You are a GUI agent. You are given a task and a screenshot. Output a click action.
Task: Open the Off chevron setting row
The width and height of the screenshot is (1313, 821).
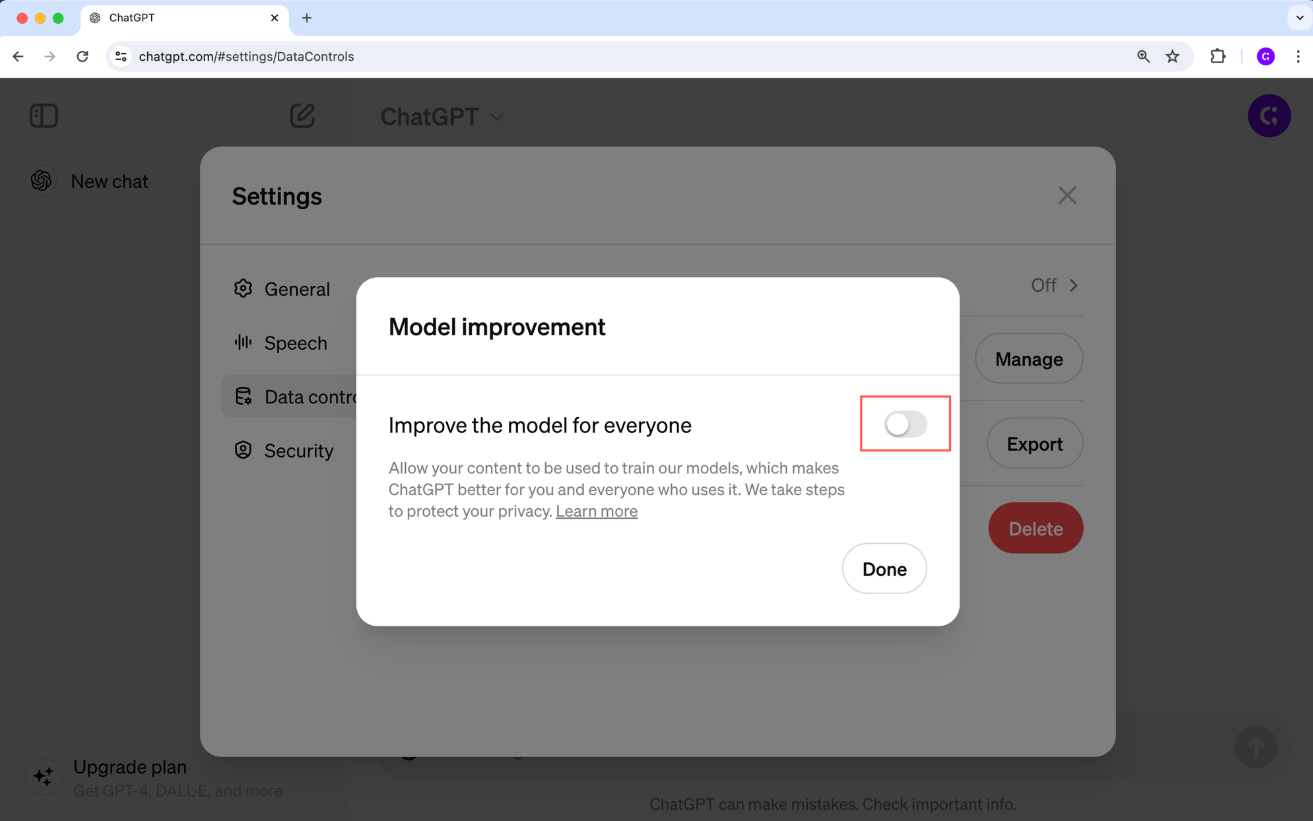(1055, 286)
